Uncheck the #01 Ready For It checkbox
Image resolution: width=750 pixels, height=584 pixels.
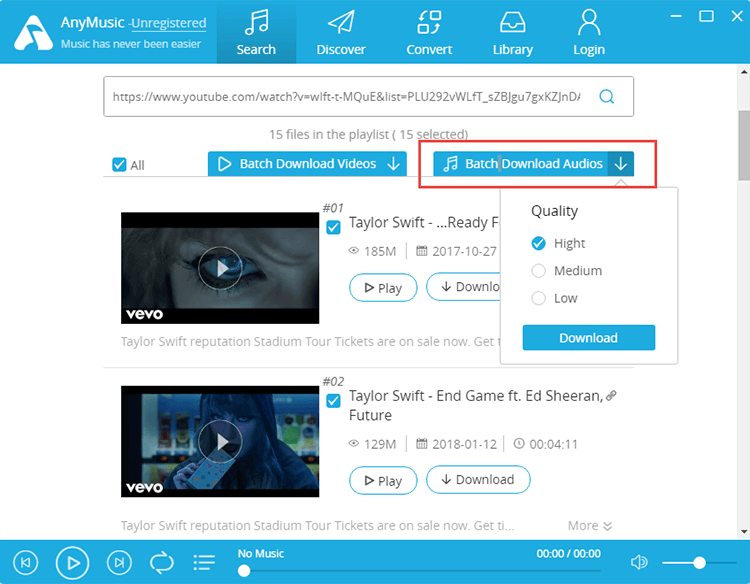click(333, 227)
